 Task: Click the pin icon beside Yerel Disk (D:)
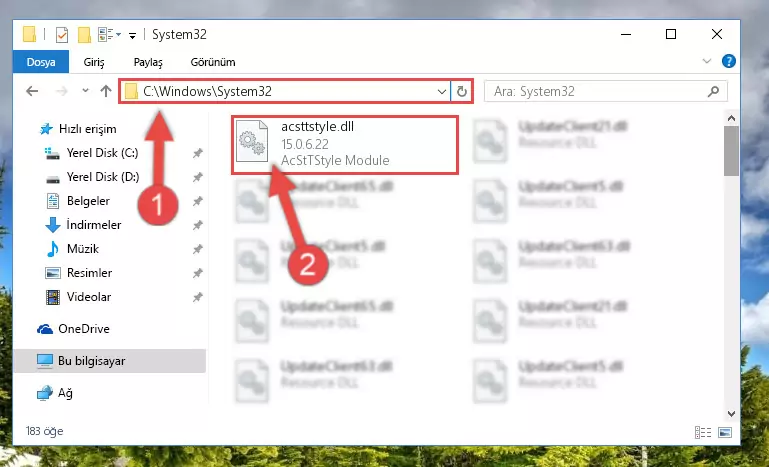pos(198,177)
